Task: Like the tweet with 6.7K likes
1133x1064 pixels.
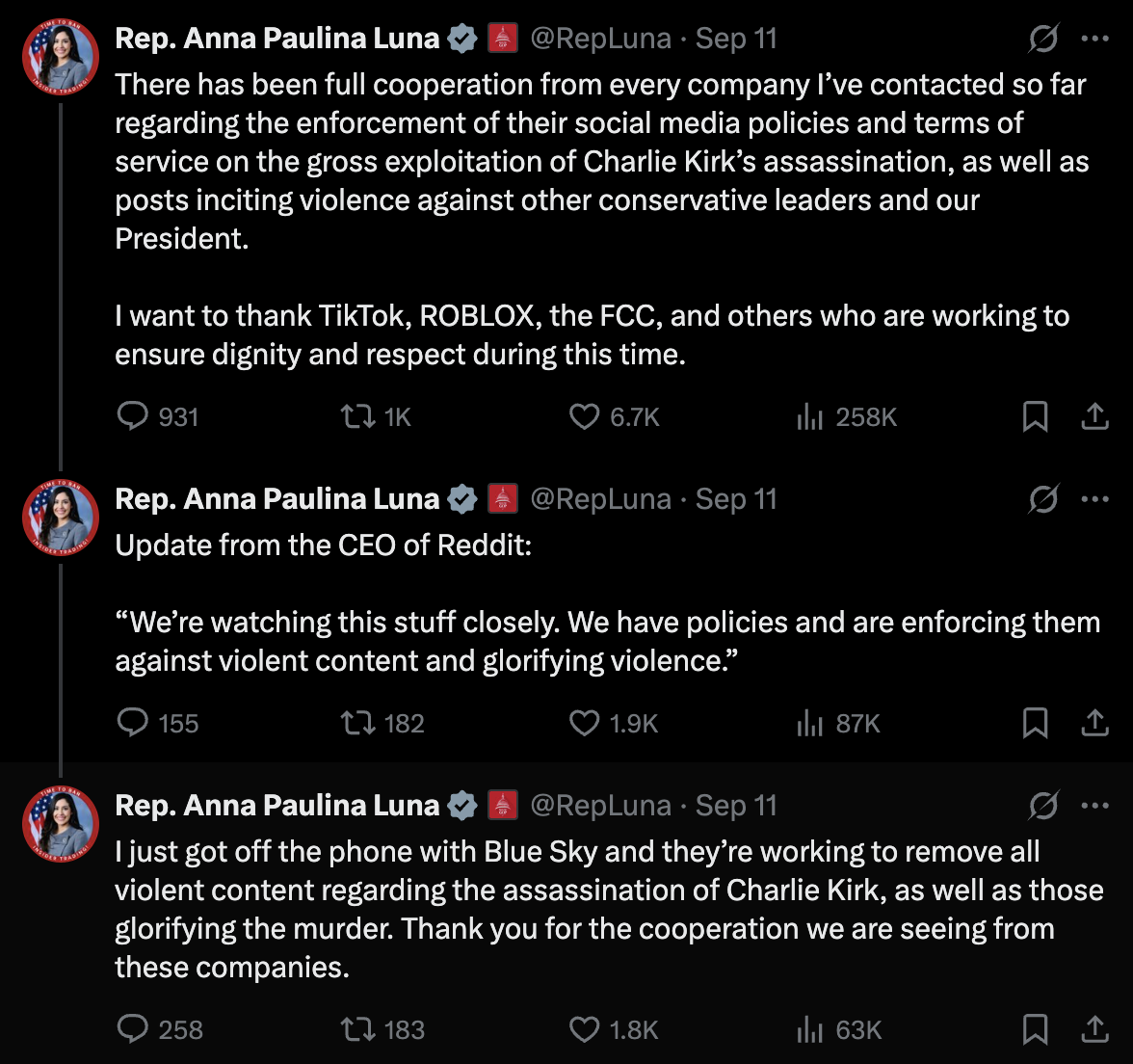Action: pos(584,416)
